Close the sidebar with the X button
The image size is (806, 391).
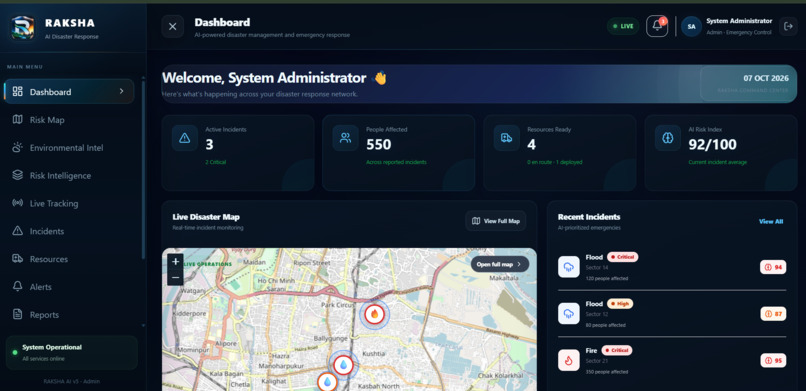click(x=173, y=27)
